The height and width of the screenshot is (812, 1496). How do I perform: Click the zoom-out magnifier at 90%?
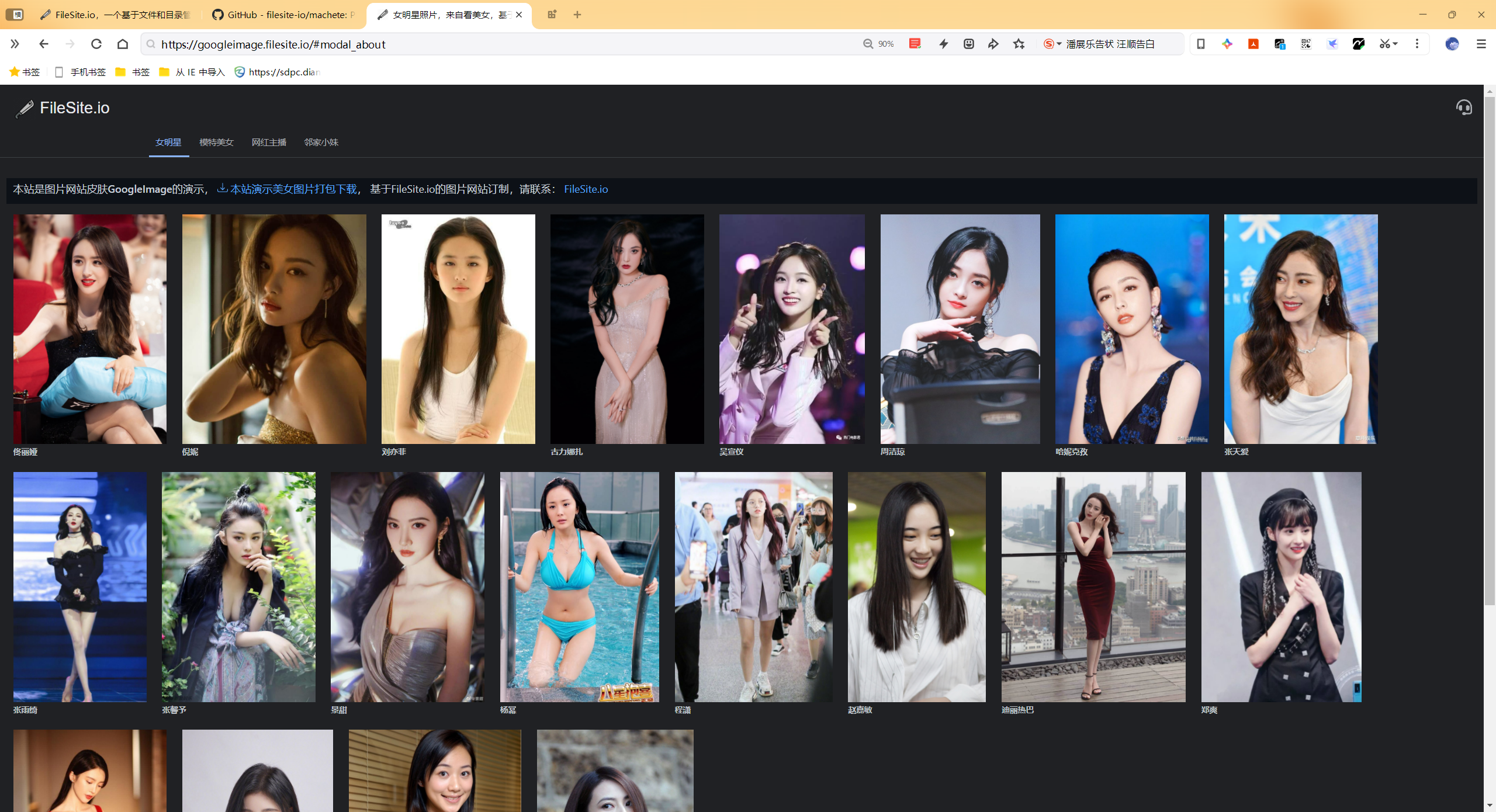[868, 44]
